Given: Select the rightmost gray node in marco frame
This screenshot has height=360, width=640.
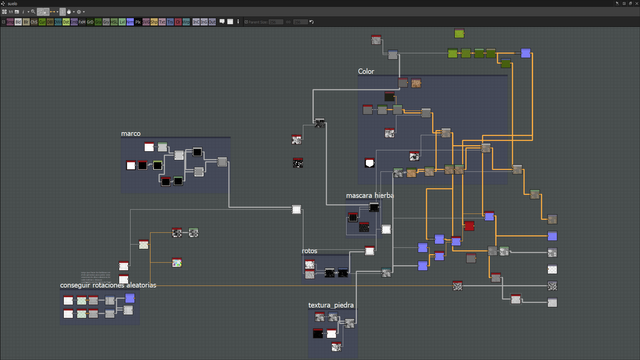Looking at the screenshot, I should (222, 162).
